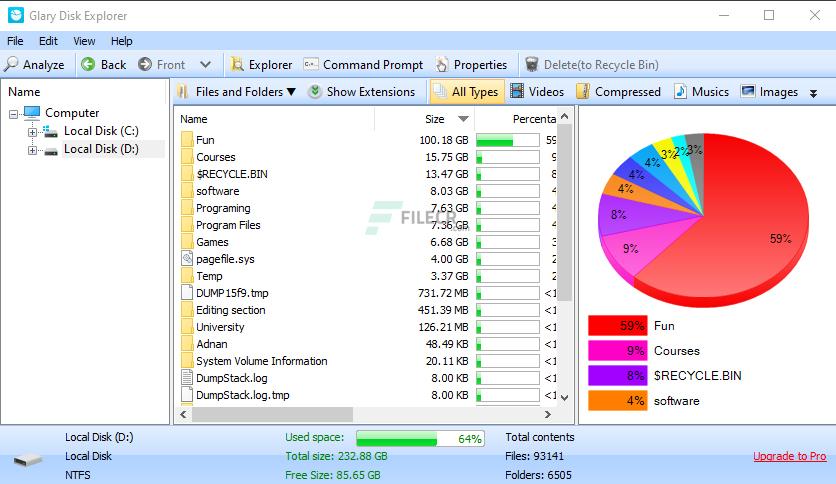Click the Files and Folders icon
The width and height of the screenshot is (836, 484).
[x=182, y=92]
